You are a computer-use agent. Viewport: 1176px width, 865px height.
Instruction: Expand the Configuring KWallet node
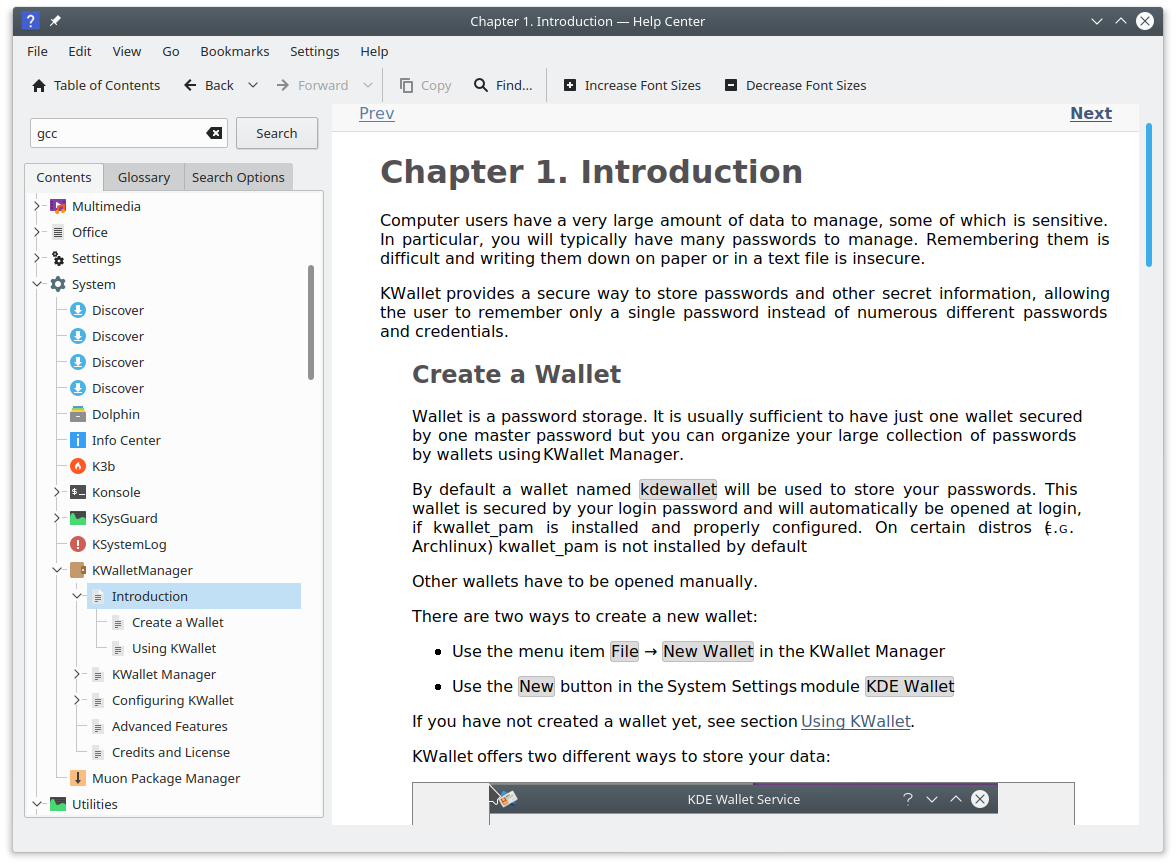click(x=78, y=700)
